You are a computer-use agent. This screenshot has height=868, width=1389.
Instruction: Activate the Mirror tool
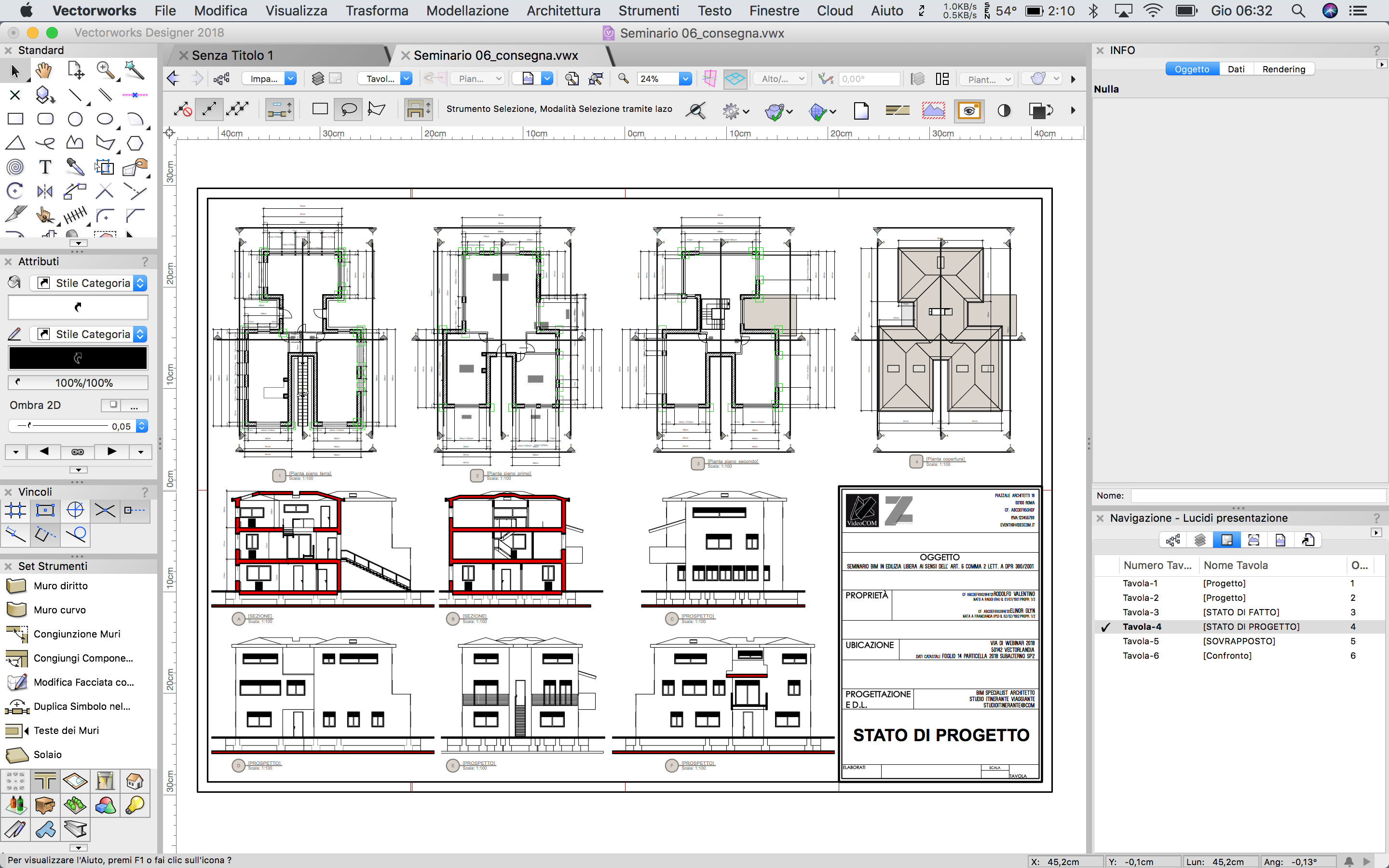(x=45, y=191)
